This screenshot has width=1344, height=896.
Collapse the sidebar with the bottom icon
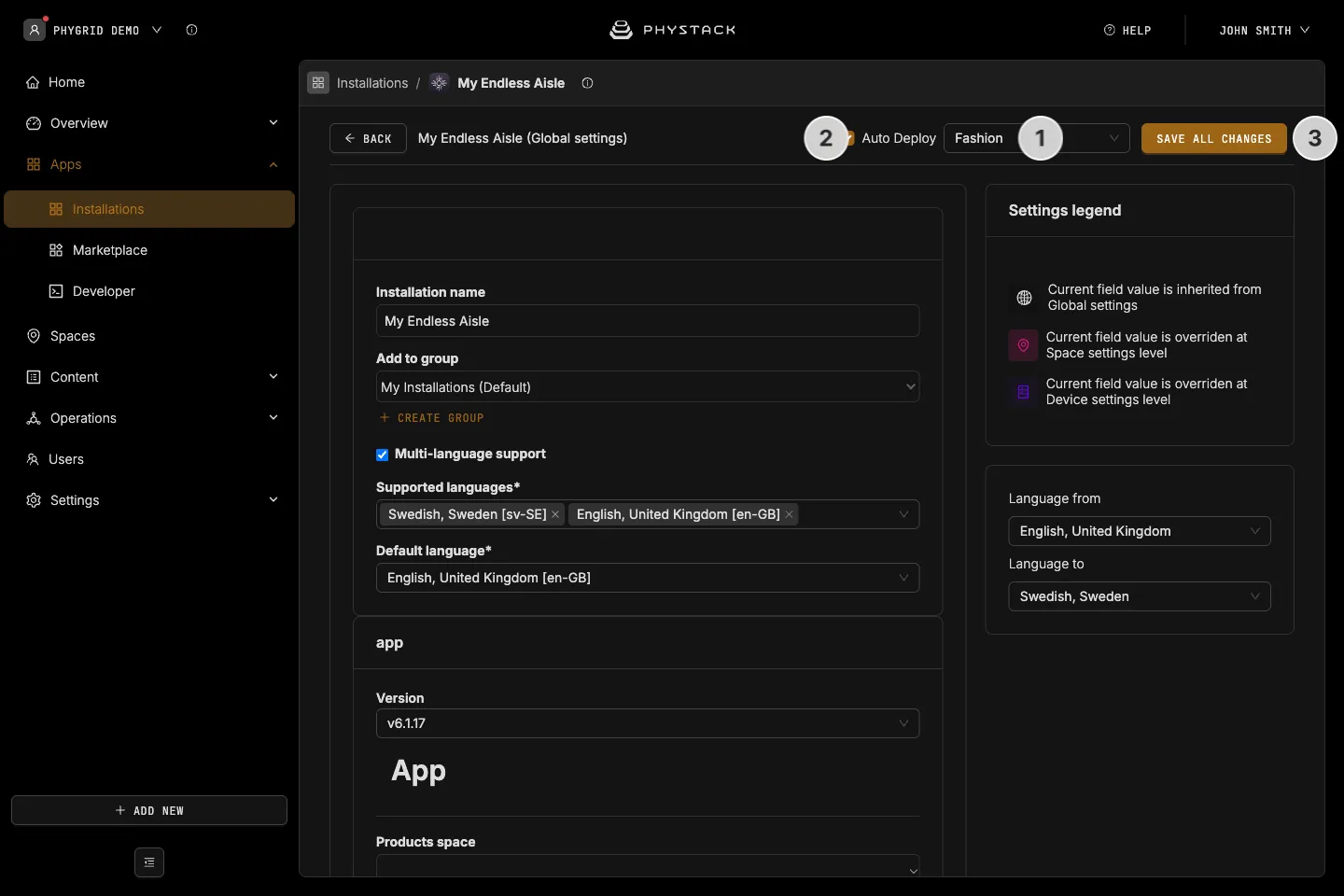[x=149, y=862]
